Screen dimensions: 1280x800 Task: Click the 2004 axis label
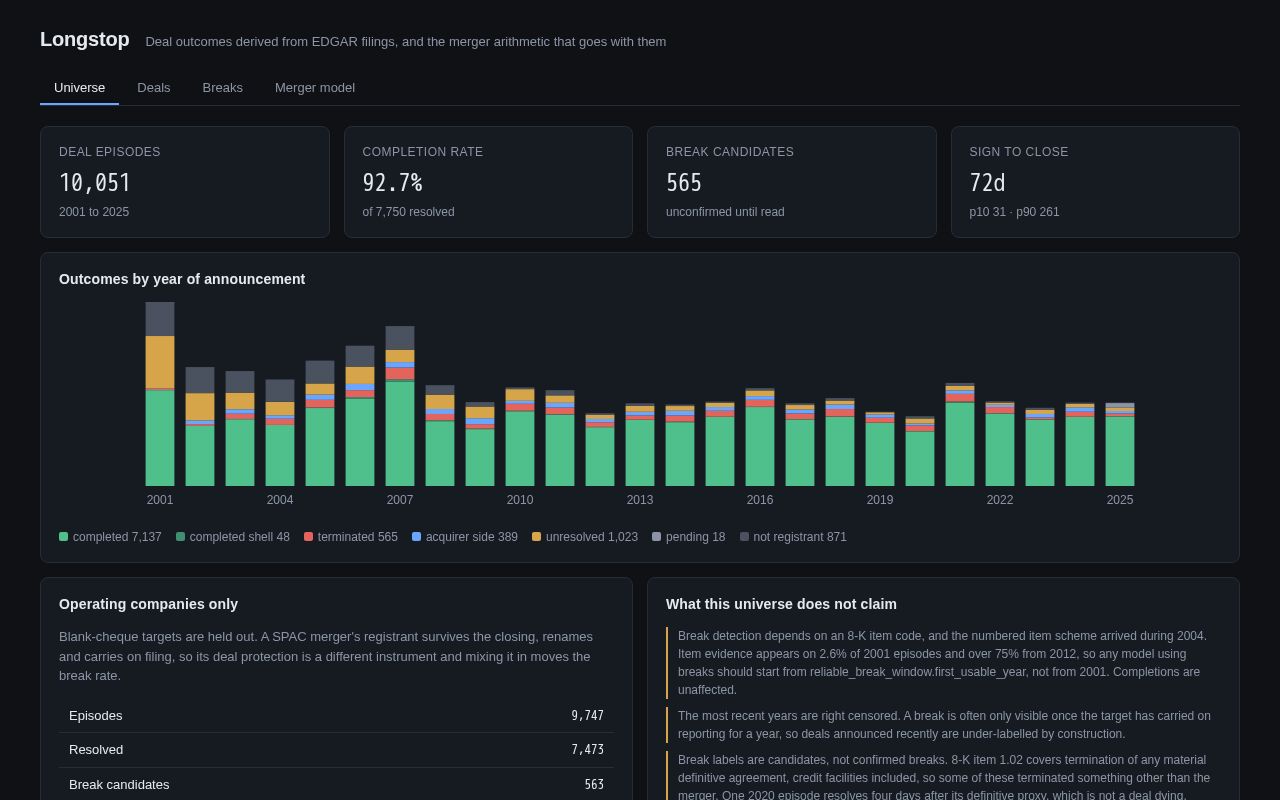pos(280,500)
